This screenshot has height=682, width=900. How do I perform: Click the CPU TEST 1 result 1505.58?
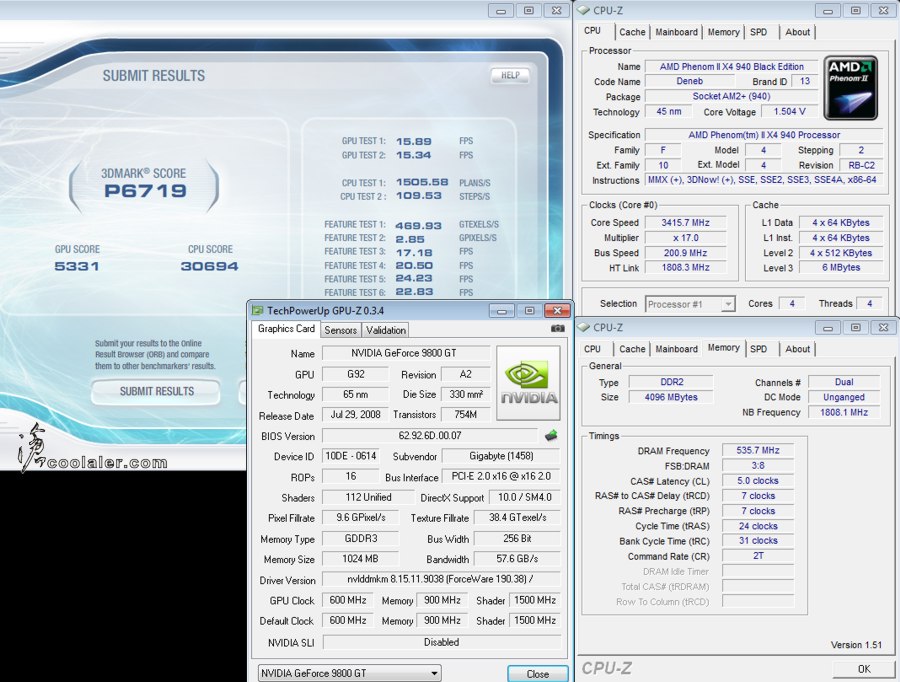(422, 183)
